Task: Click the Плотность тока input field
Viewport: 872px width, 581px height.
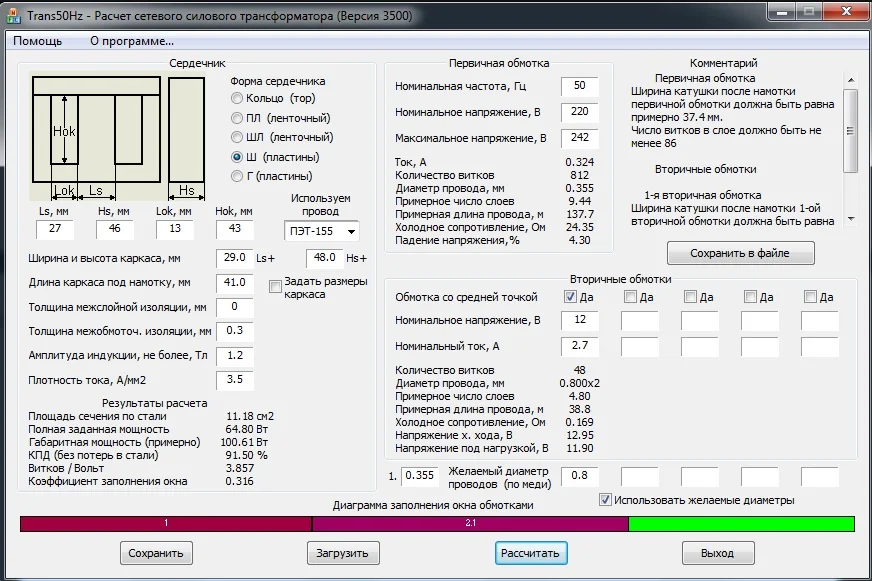Action: pyautogui.click(x=234, y=380)
